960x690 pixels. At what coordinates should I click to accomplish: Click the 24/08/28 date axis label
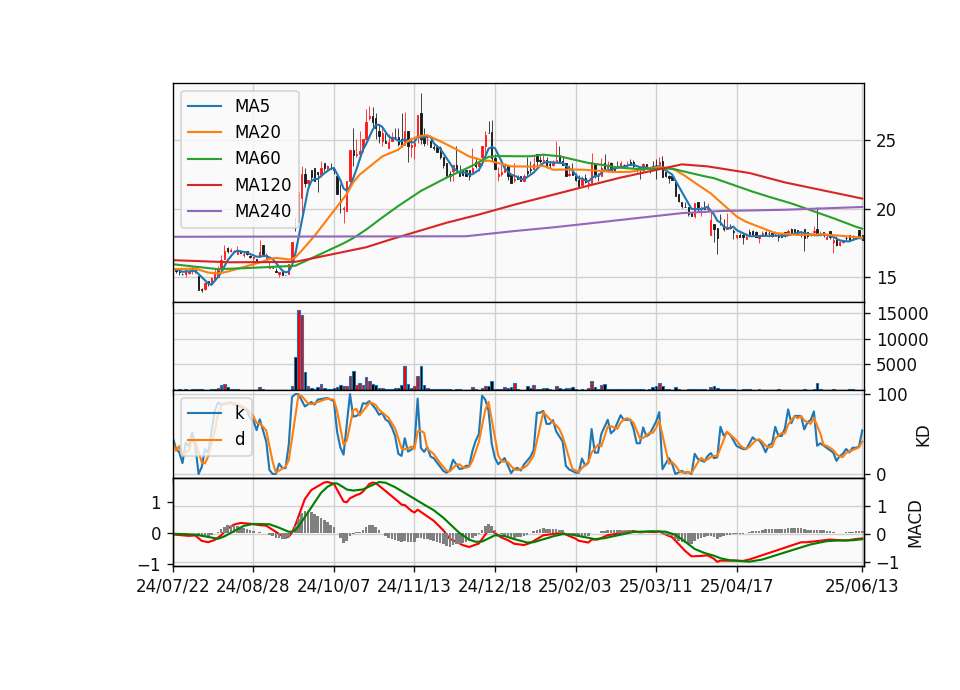click(253, 586)
